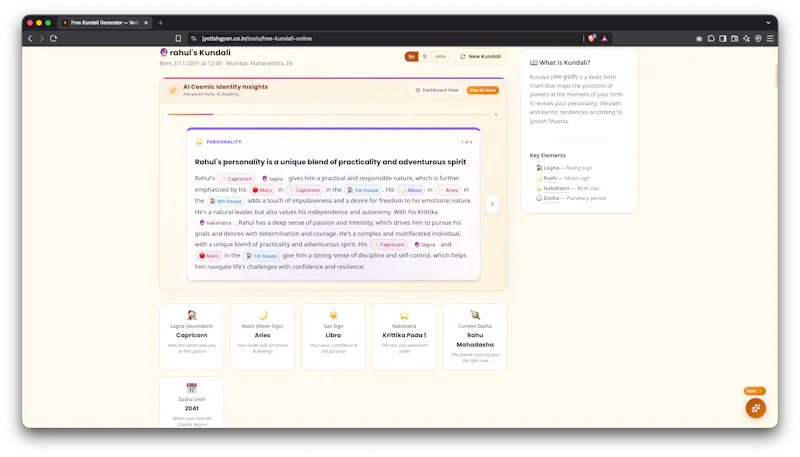Click the What is Kundali? heading
Image resolution: width=800 pixels, height=457 pixels.
[x=560, y=63]
